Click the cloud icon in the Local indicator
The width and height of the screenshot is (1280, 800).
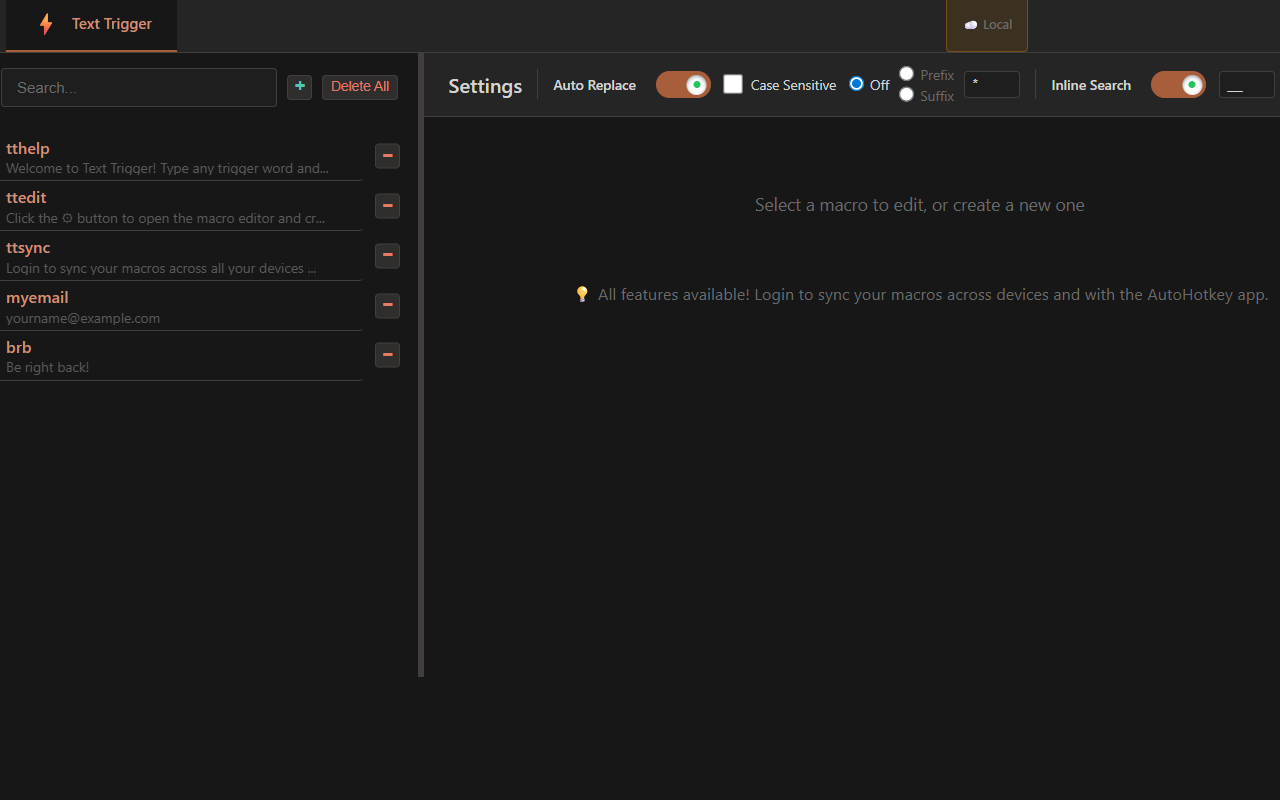[x=970, y=25]
